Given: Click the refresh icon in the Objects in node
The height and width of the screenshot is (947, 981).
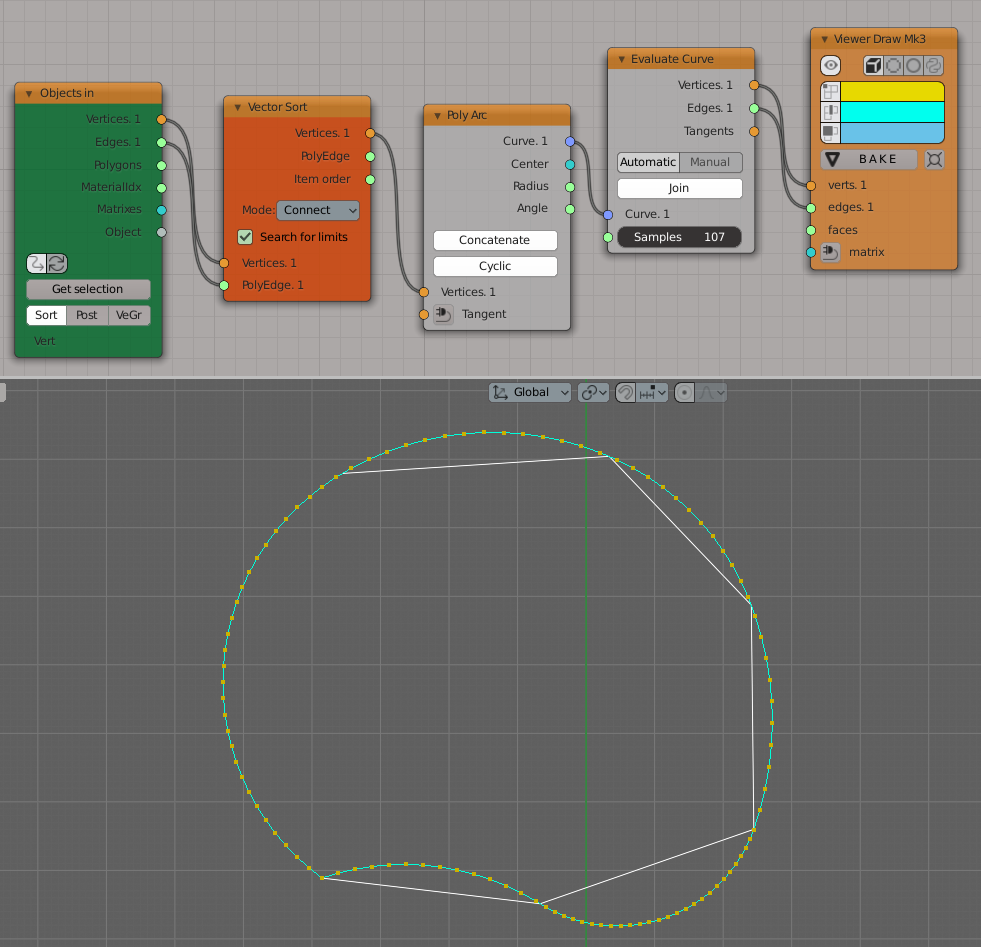Looking at the screenshot, I should point(57,263).
